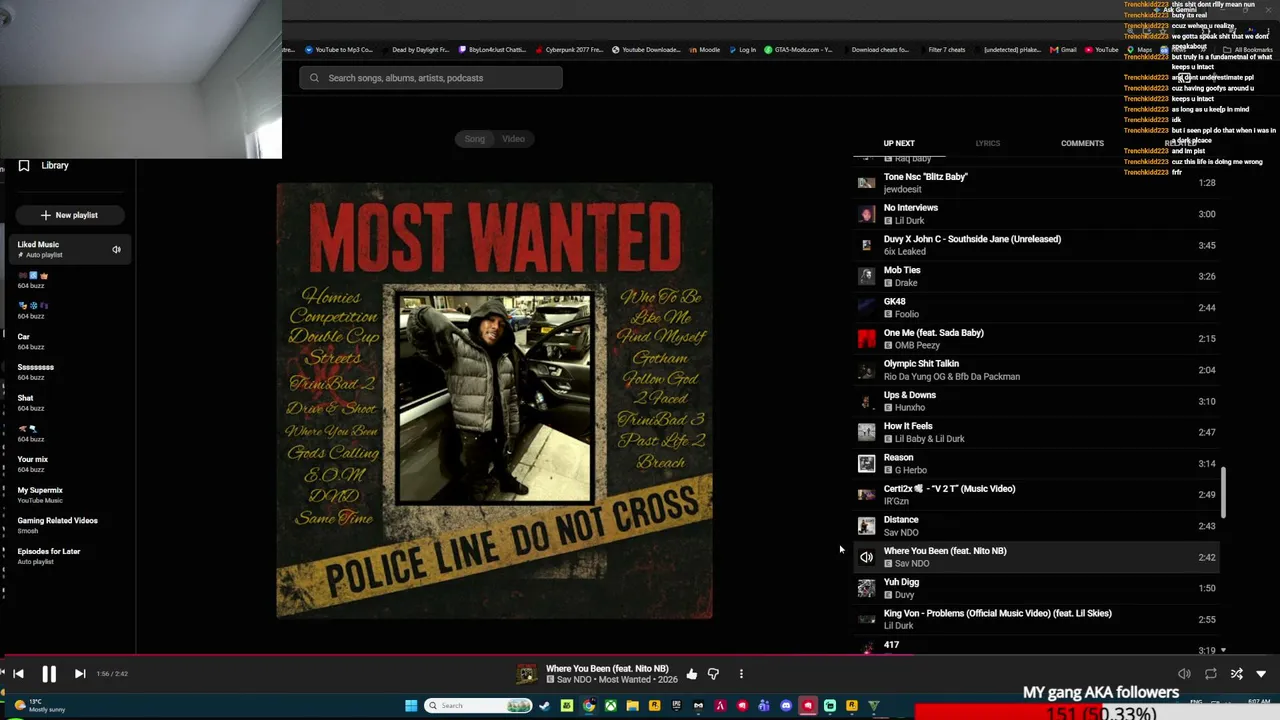
Task: Open the Windows Start menu
Action: pos(410,706)
